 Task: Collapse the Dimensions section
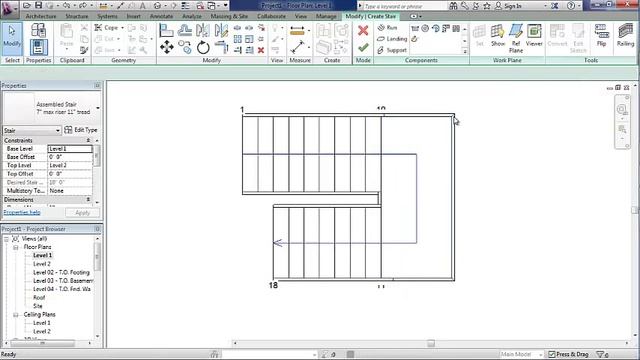(x=88, y=200)
